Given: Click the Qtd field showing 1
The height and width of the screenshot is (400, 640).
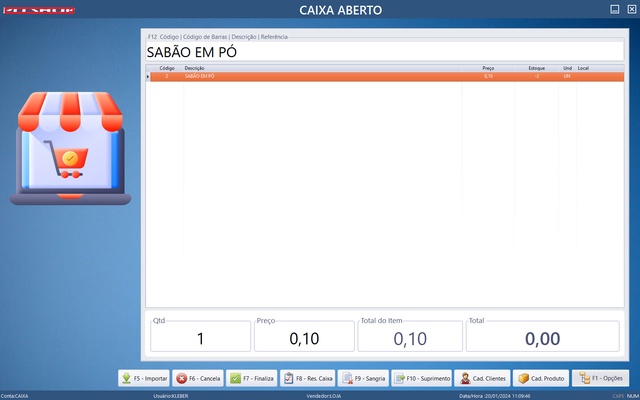Looking at the screenshot, I should [x=200, y=338].
